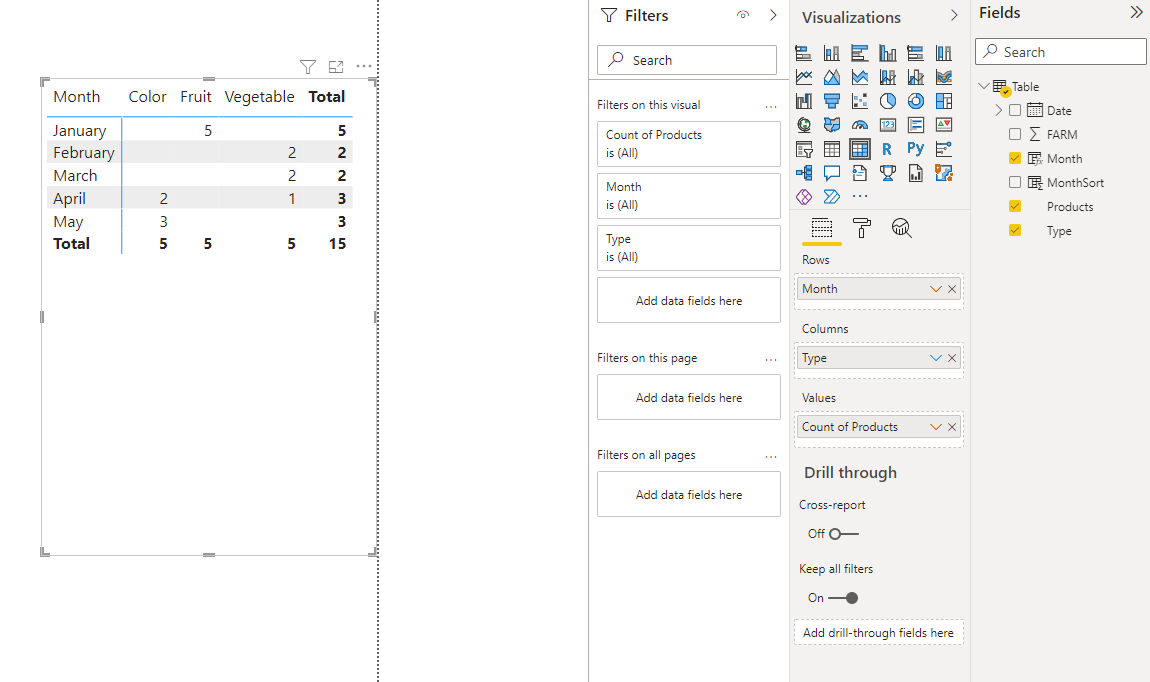Select the Clustered bar chart visual

coord(860,53)
